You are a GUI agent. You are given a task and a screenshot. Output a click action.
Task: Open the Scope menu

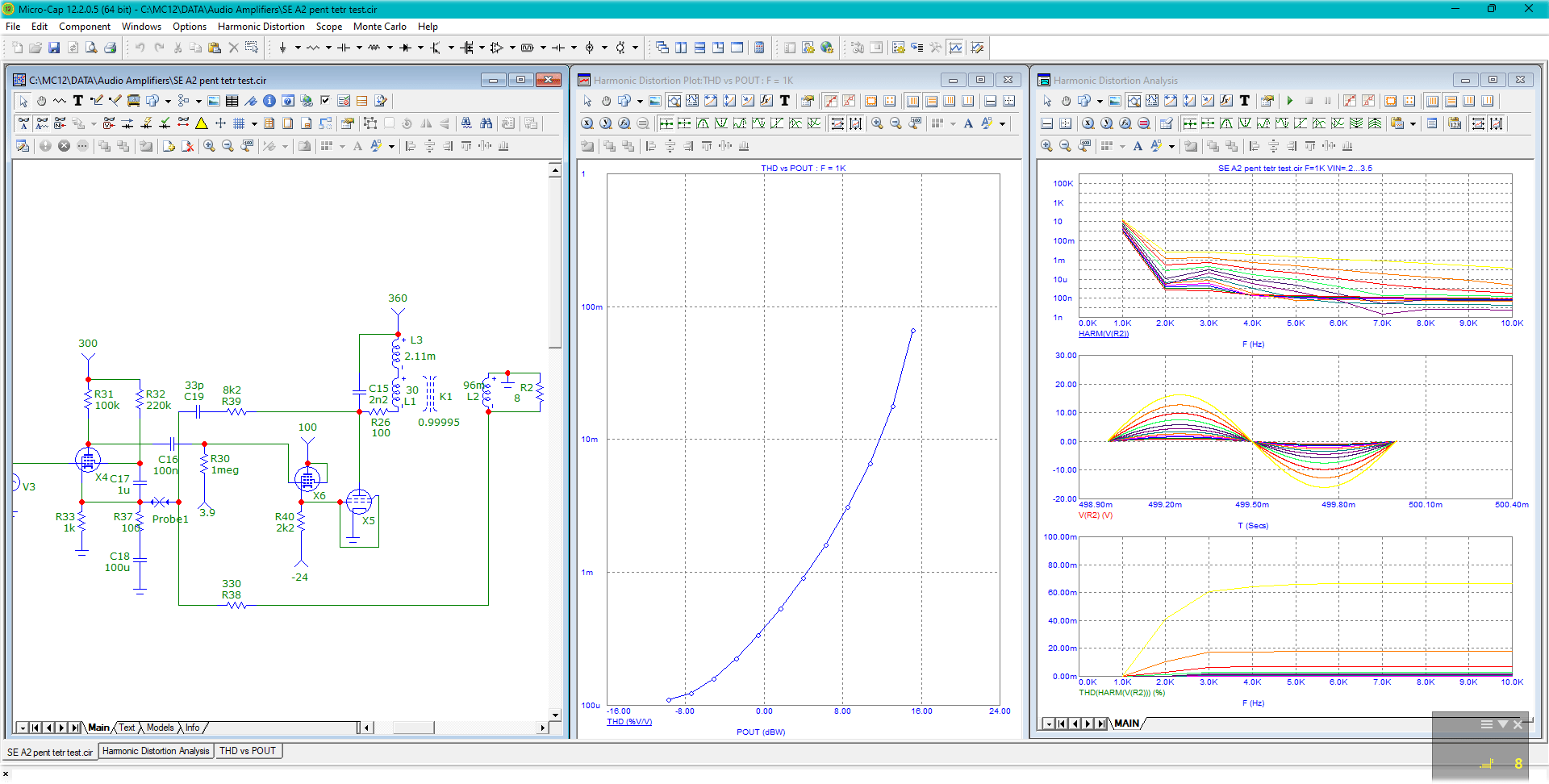pyautogui.click(x=329, y=27)
